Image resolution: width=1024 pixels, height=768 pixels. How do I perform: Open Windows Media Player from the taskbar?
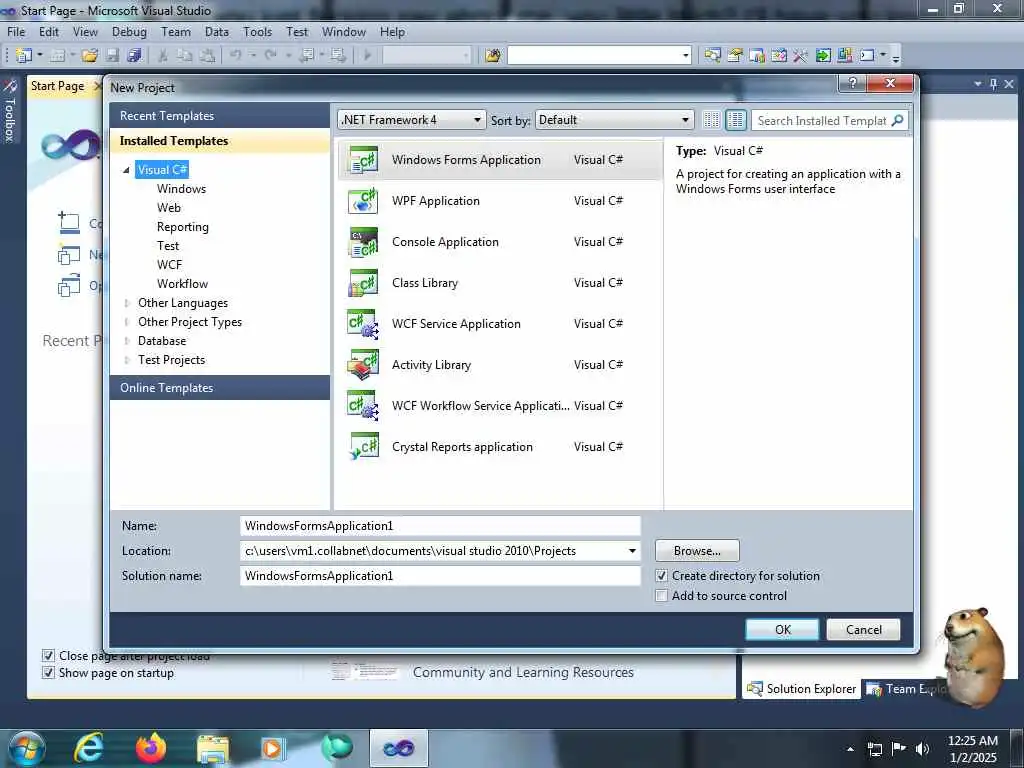[x=273, y=748]
